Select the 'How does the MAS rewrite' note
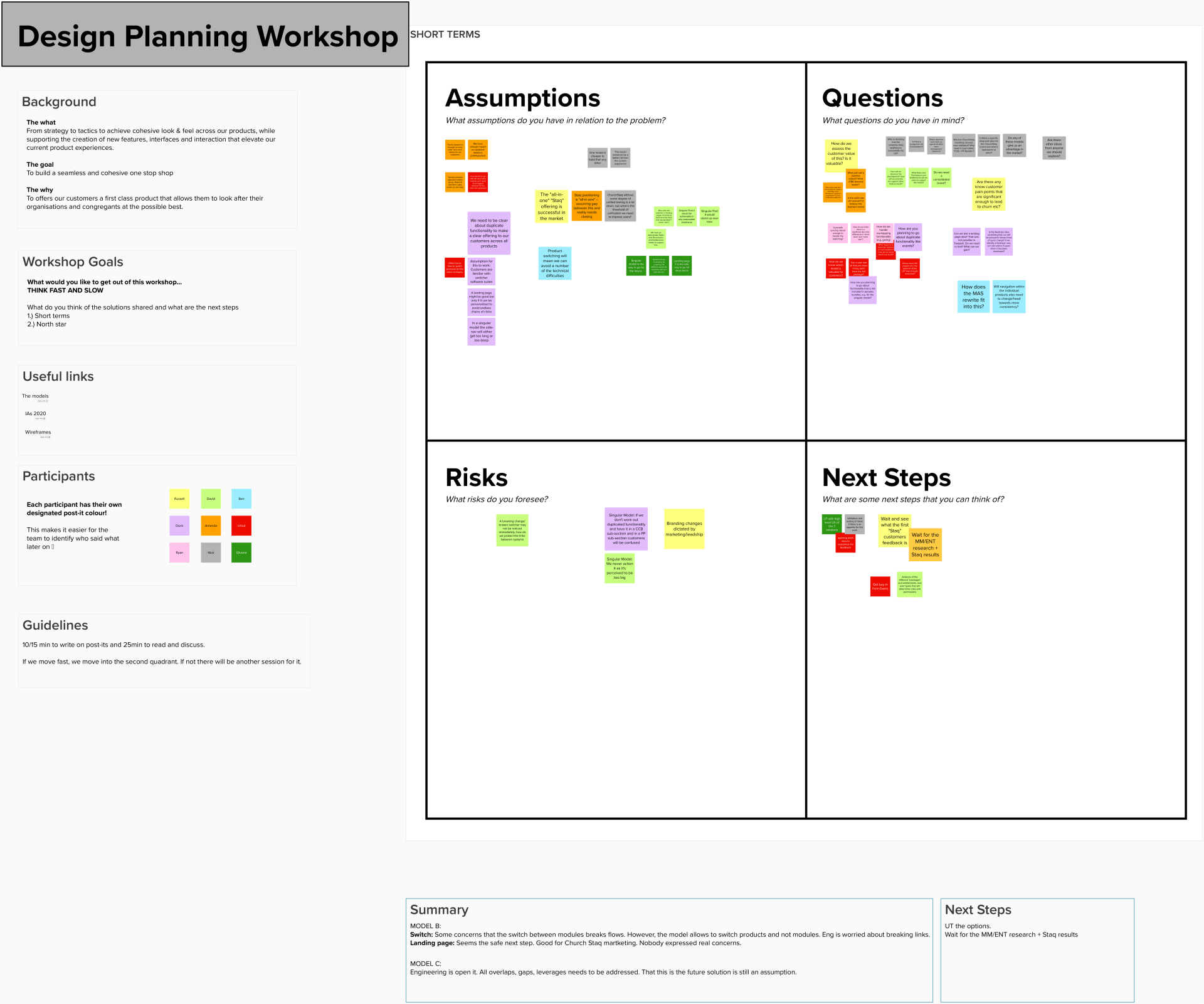1204x1004 pixels. (973, 297)
